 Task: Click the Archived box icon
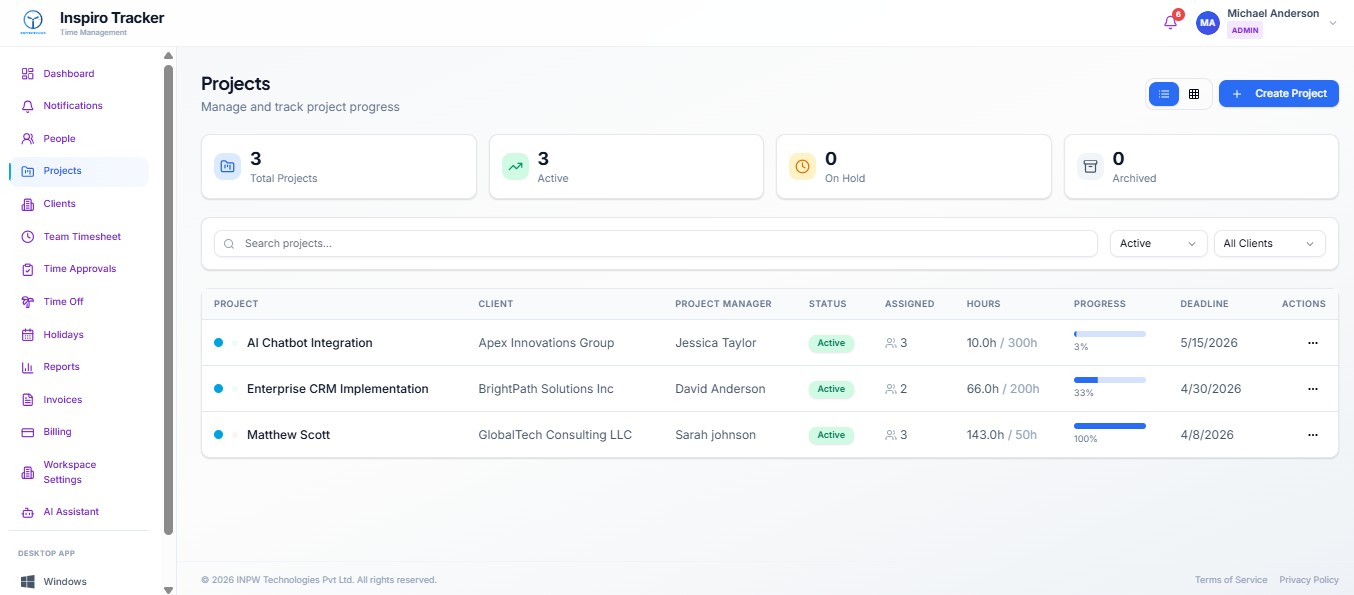[x=1090, y=167]
